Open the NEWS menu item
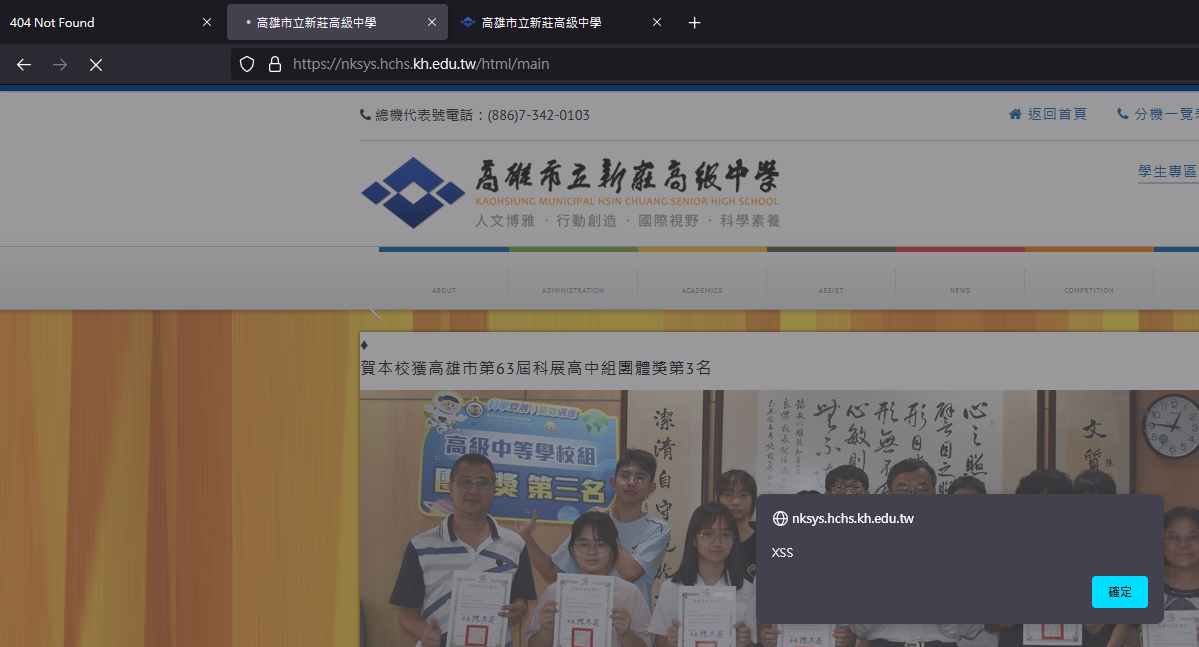Image resolution: width=1199 pixels, height=647 pixels. [960, 291]
